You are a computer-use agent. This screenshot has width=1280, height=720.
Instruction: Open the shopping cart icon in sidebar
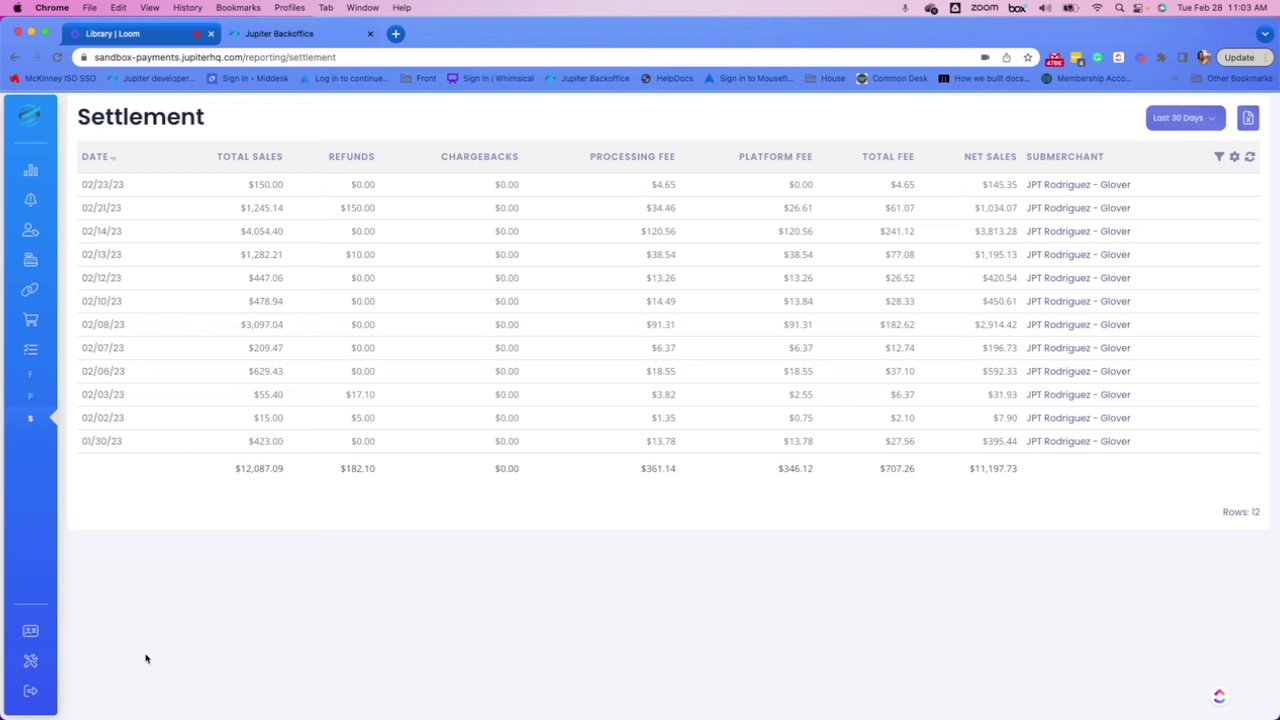30,320
